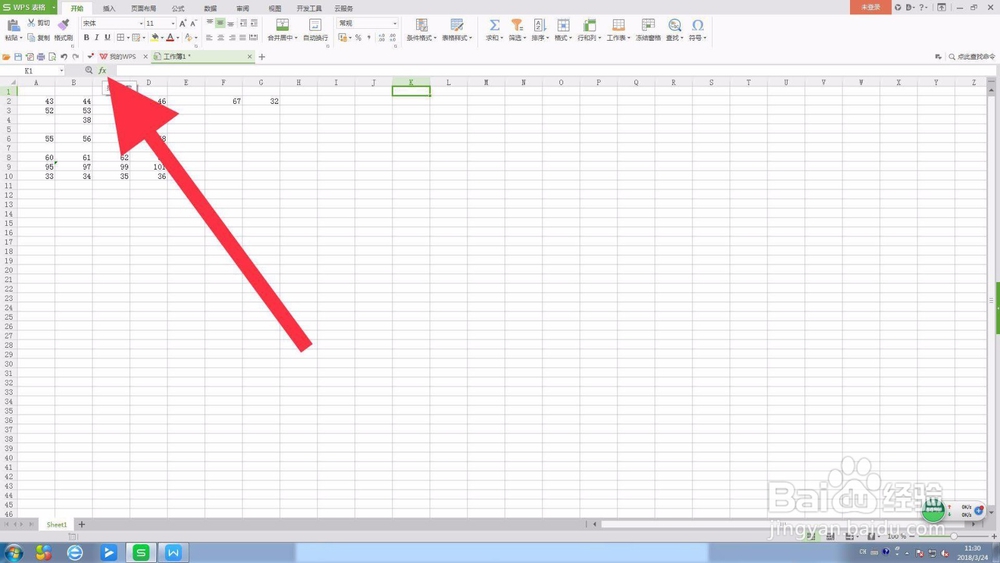Switch to View ribbon tab
The height and width of the screenshot is (563, 1000).
click(274, 8)
